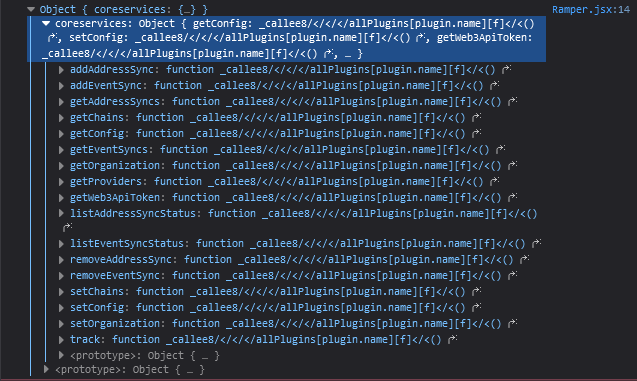Jump to removeAddressSync function definition icon
The image size is (637, 381).
[524, 259]
